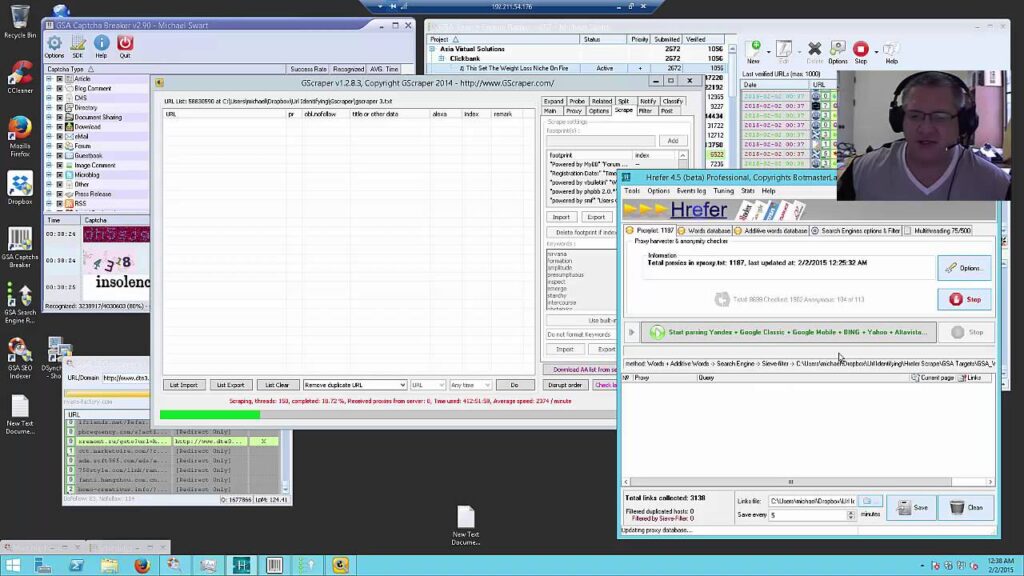1024x576 pixels.
Task: Click the Windows Start button
Action: tap(12, 565)
